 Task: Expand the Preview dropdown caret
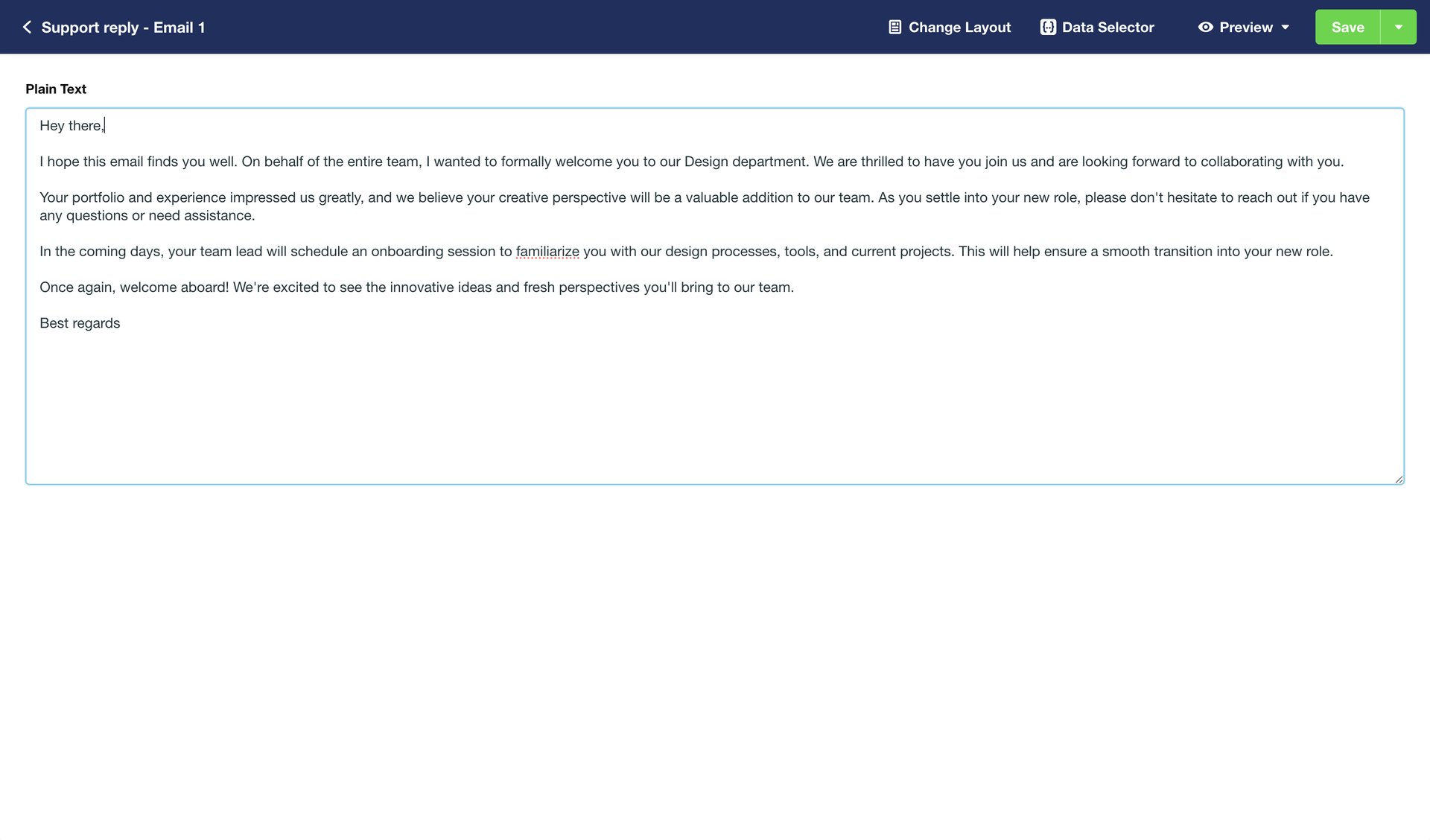(x=1285, y=28)
